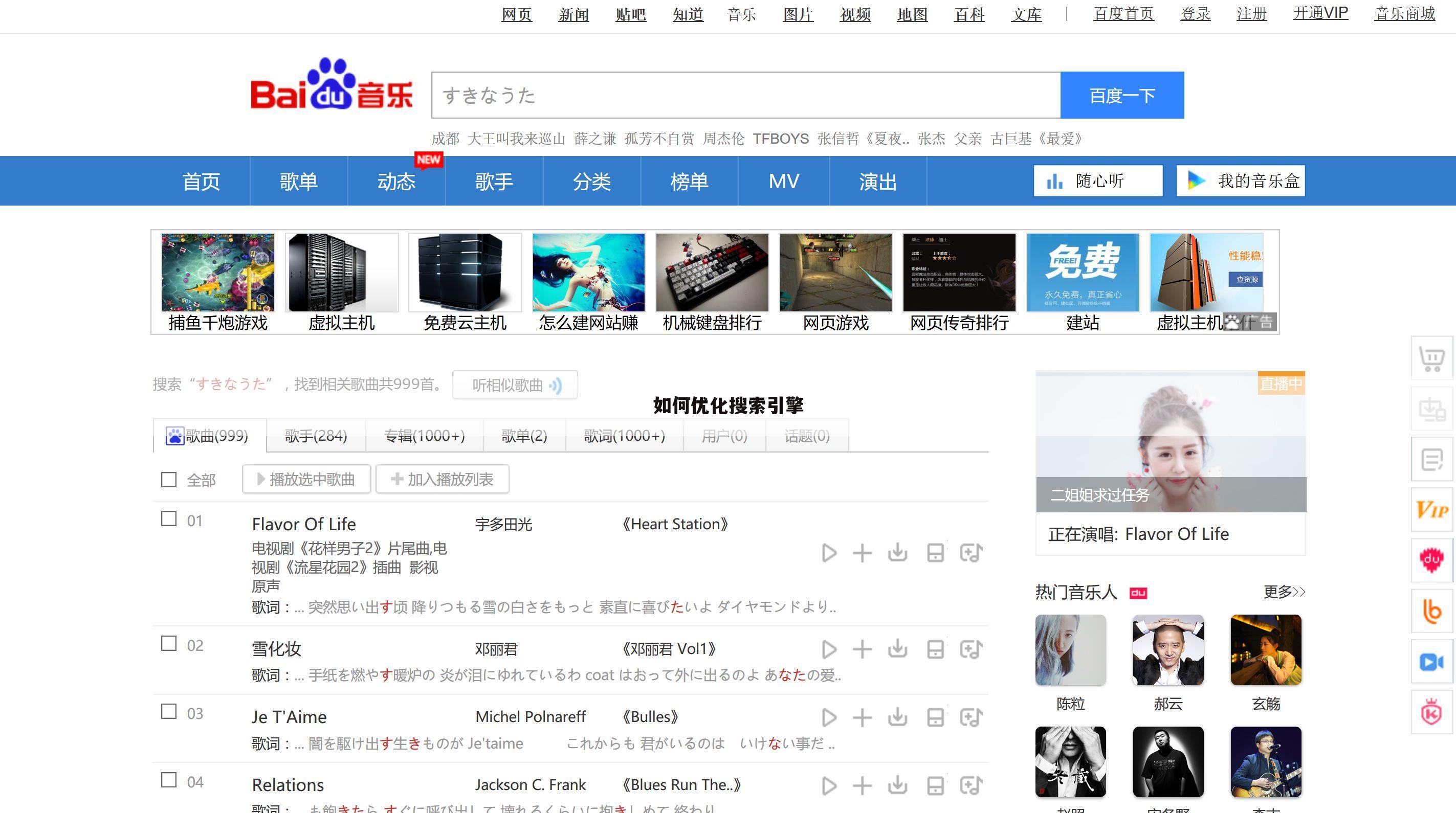Click the 听相似歌曲 button

[515, 386]
